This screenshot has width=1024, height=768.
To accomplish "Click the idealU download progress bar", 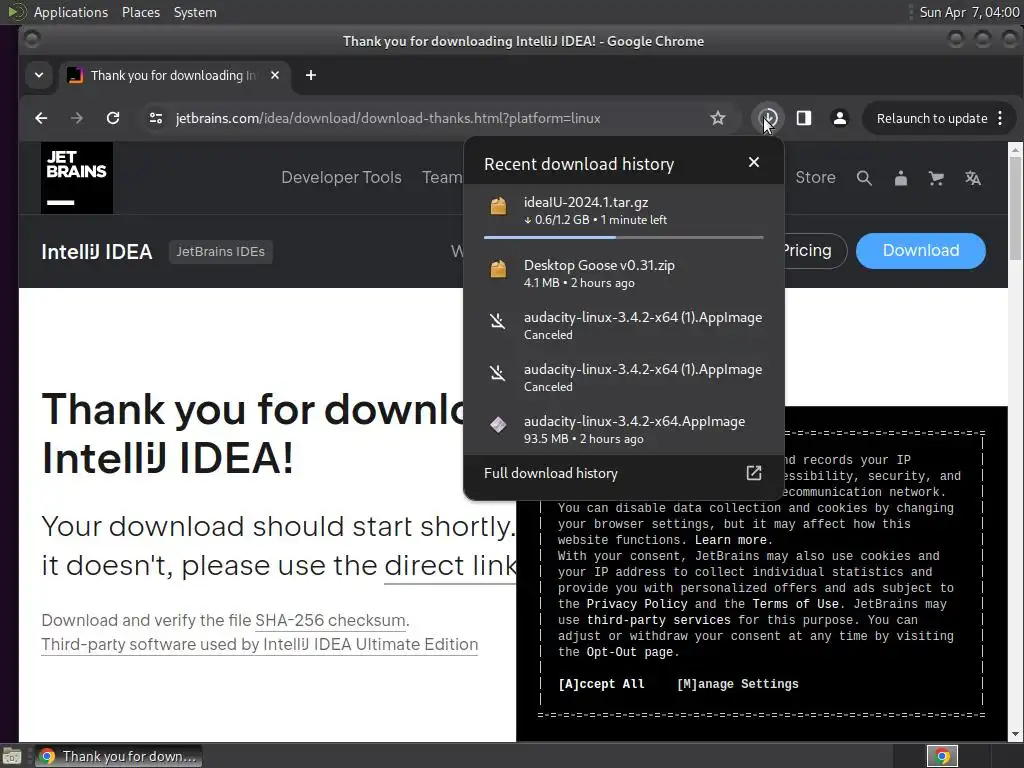I will [x=624, y=237].
